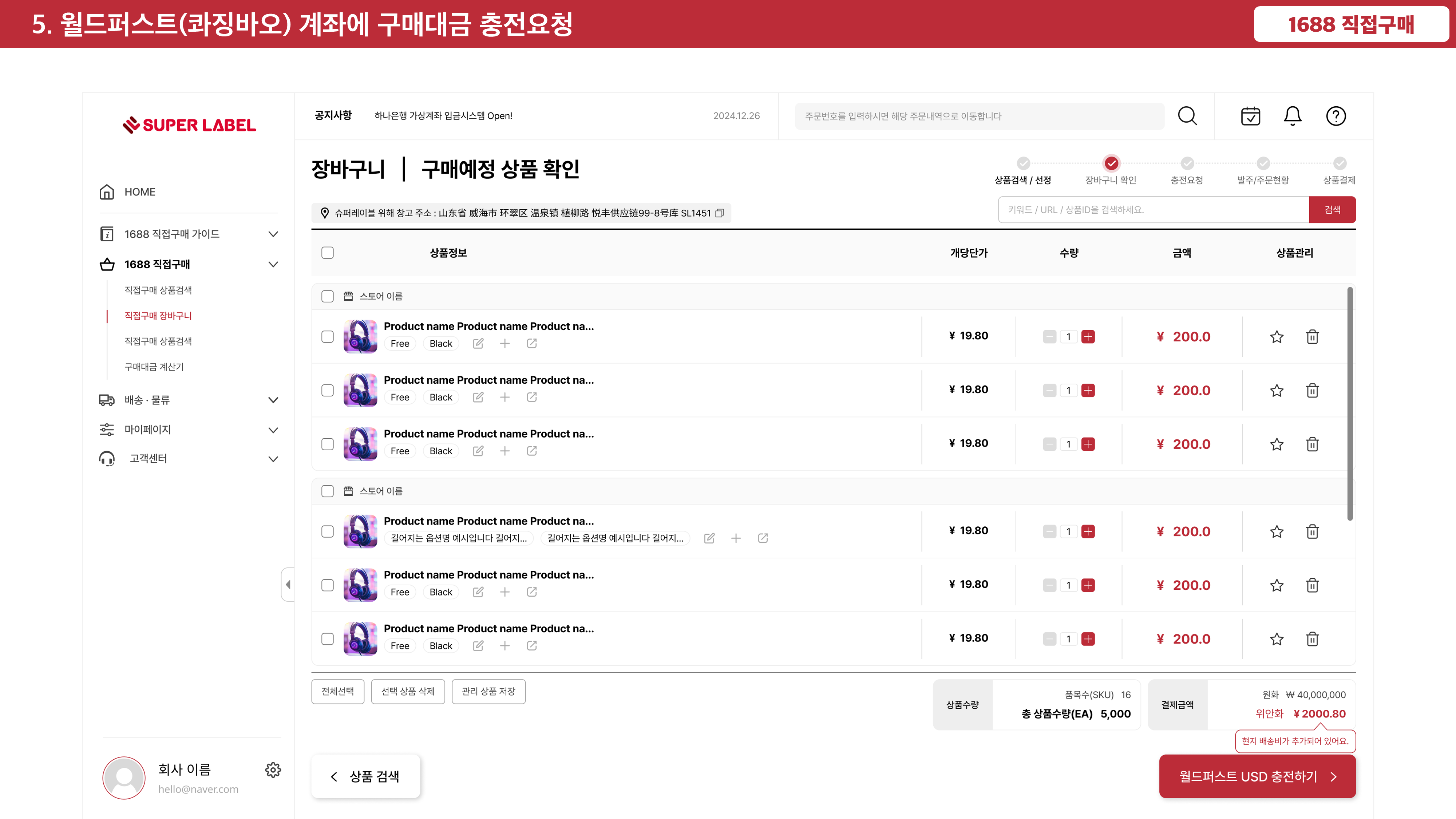
Task: Click the profile avatar image
Action: (x=124, y=778)
